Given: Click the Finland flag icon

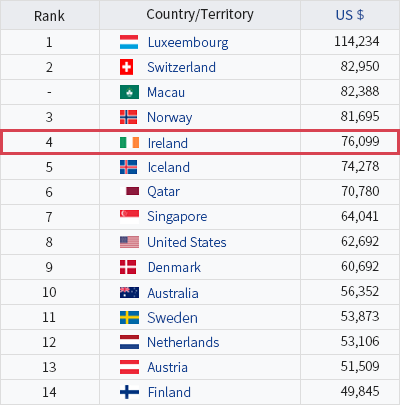Looking at the screenshot, I should 129,392.
